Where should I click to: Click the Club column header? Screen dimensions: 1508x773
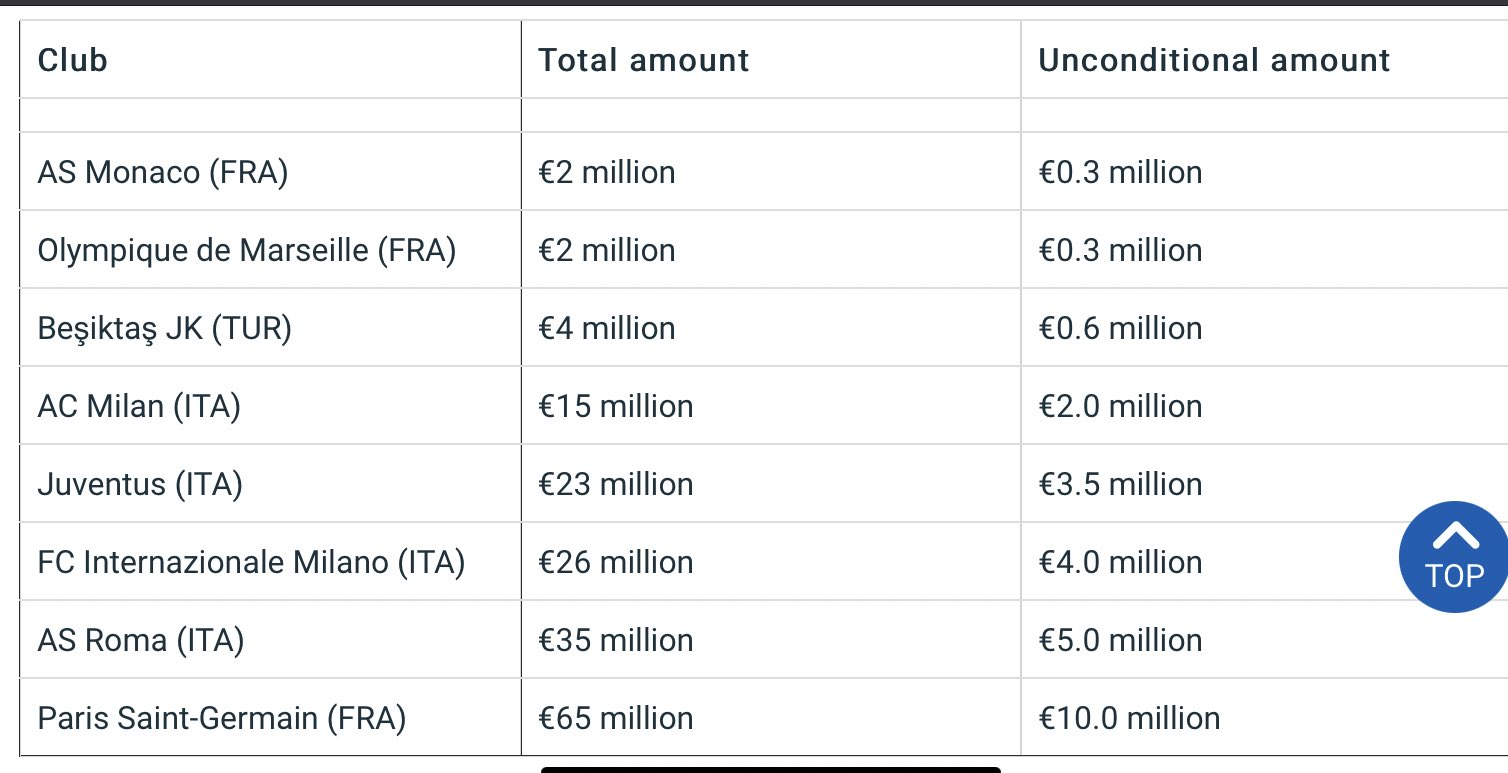[72, 60]
